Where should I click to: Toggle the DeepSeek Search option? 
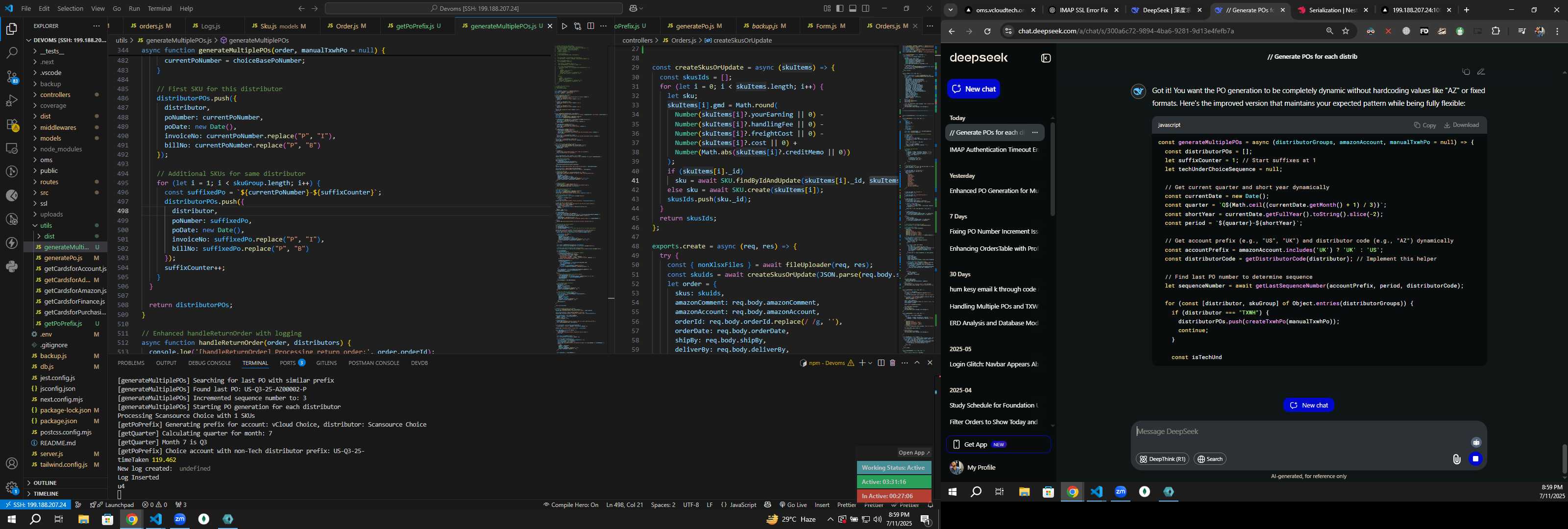[x=1209, y=459]
